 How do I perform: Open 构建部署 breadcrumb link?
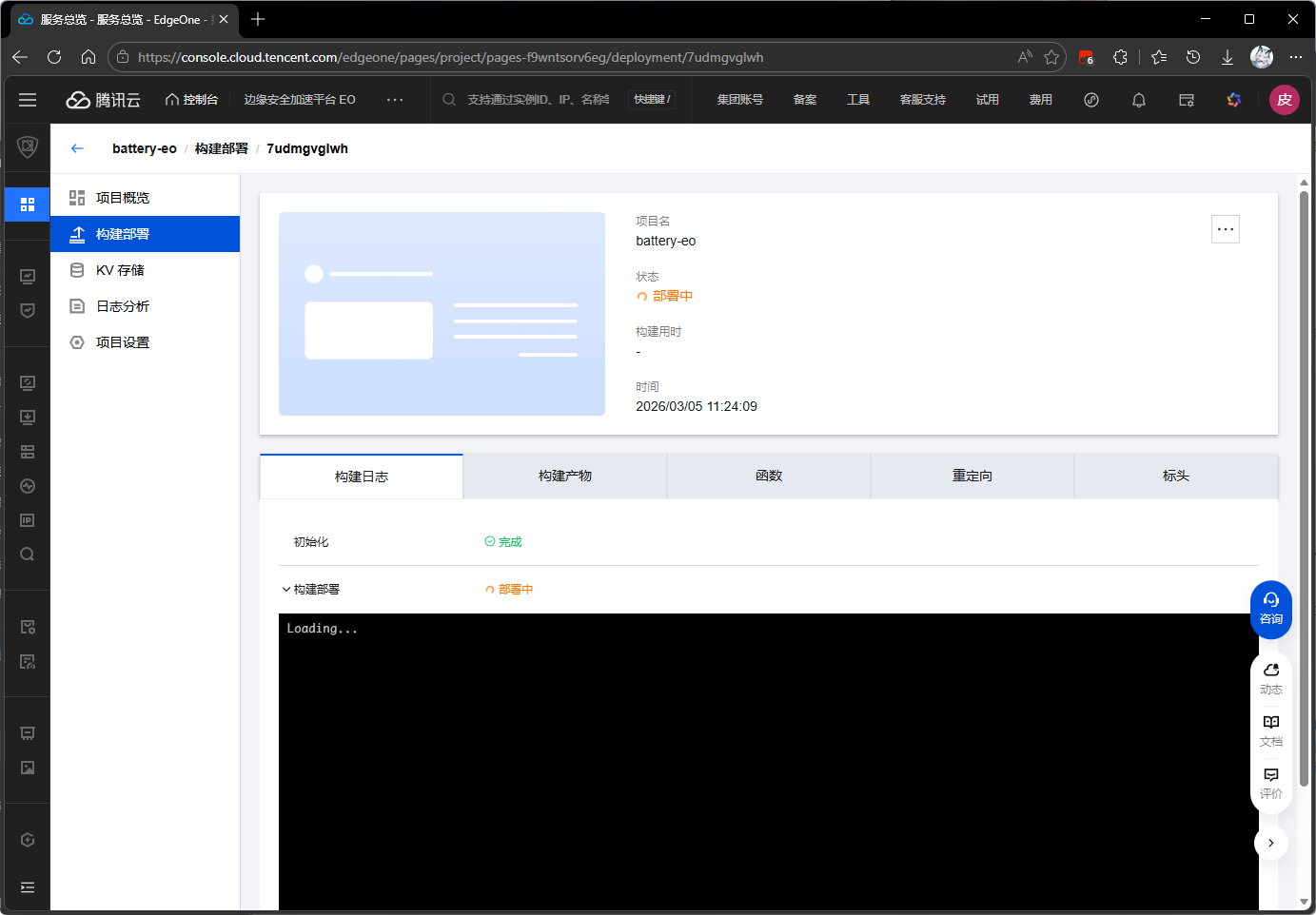tap(222, 148)
